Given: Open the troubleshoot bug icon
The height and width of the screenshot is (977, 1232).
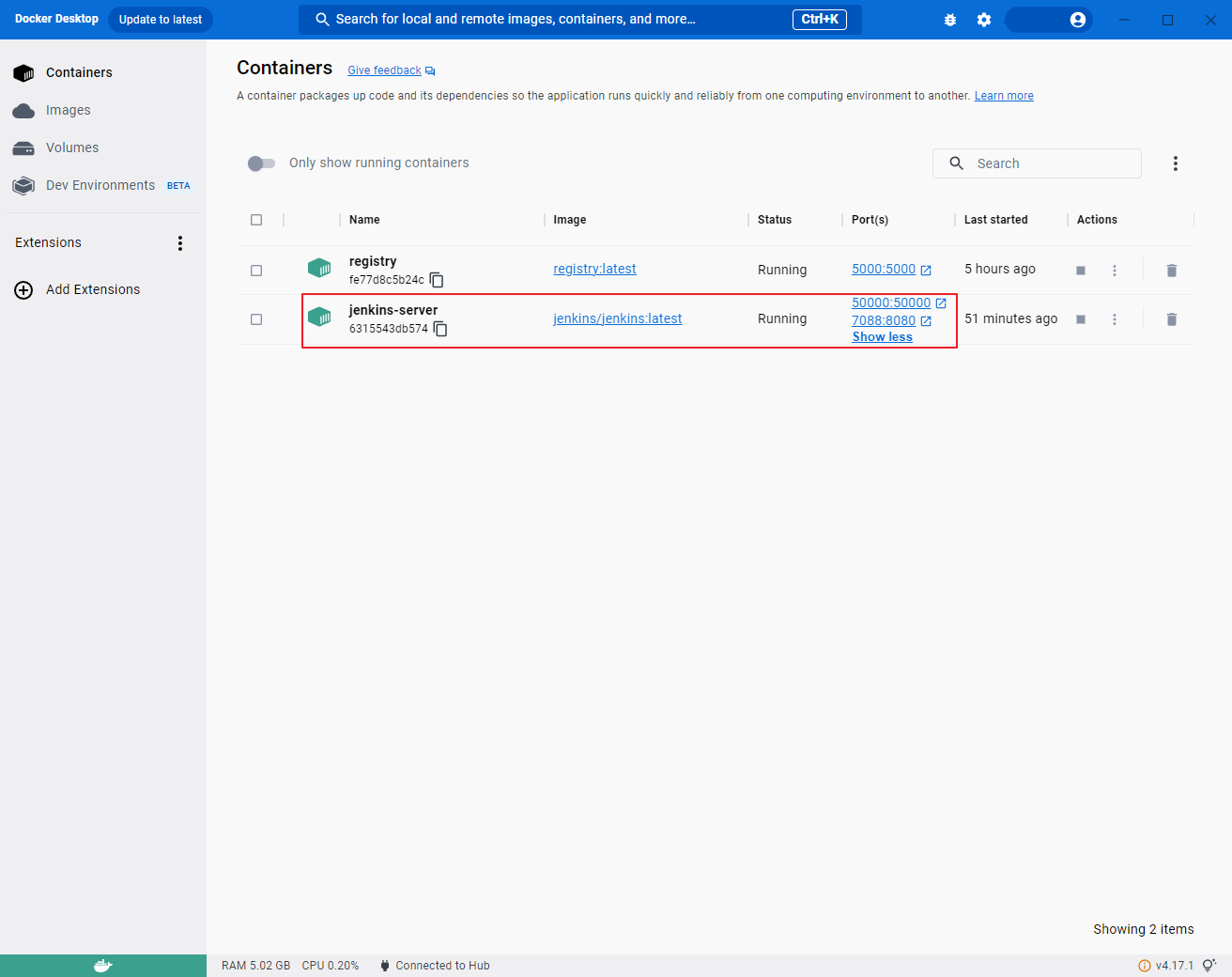Looking at the screenshot, I should [950, 20].
